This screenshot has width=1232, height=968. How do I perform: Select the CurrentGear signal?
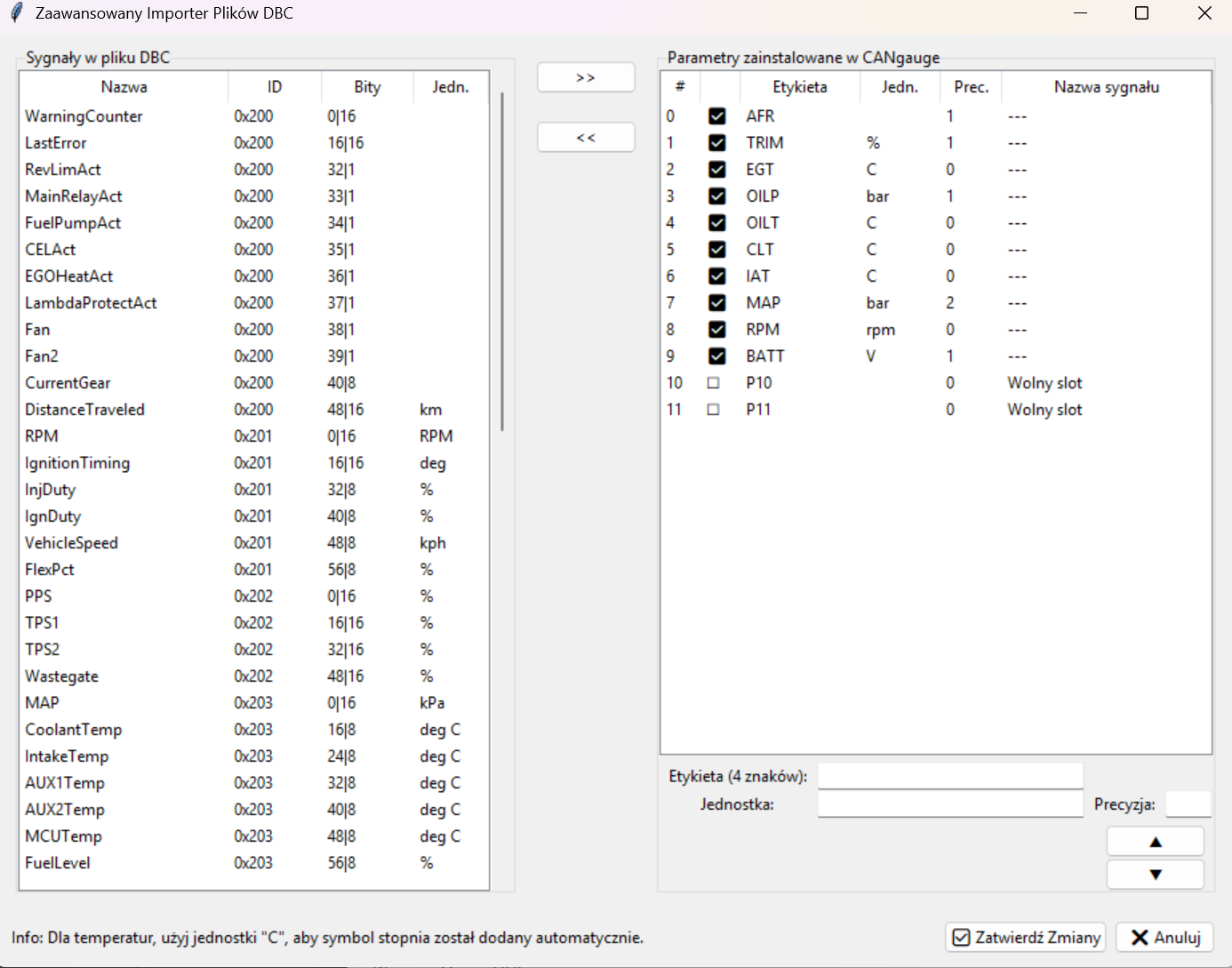click(254, 383)
